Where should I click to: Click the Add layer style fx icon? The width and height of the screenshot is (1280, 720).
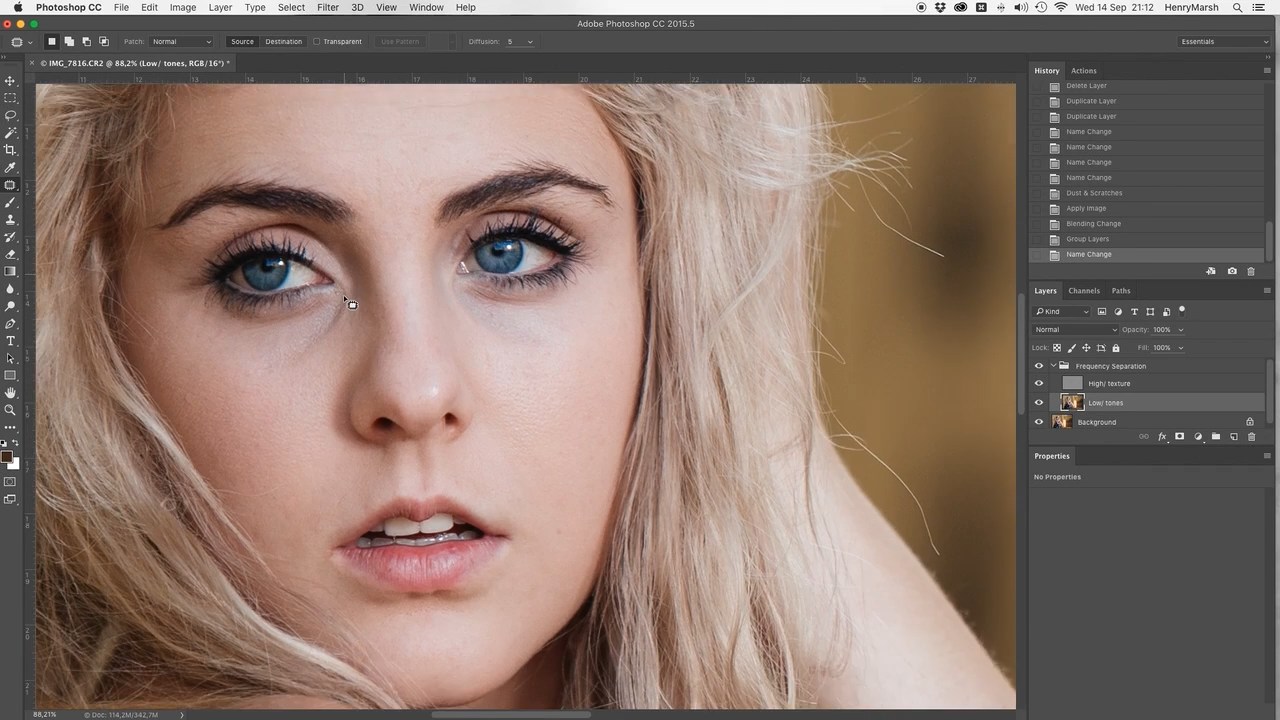1162,437
